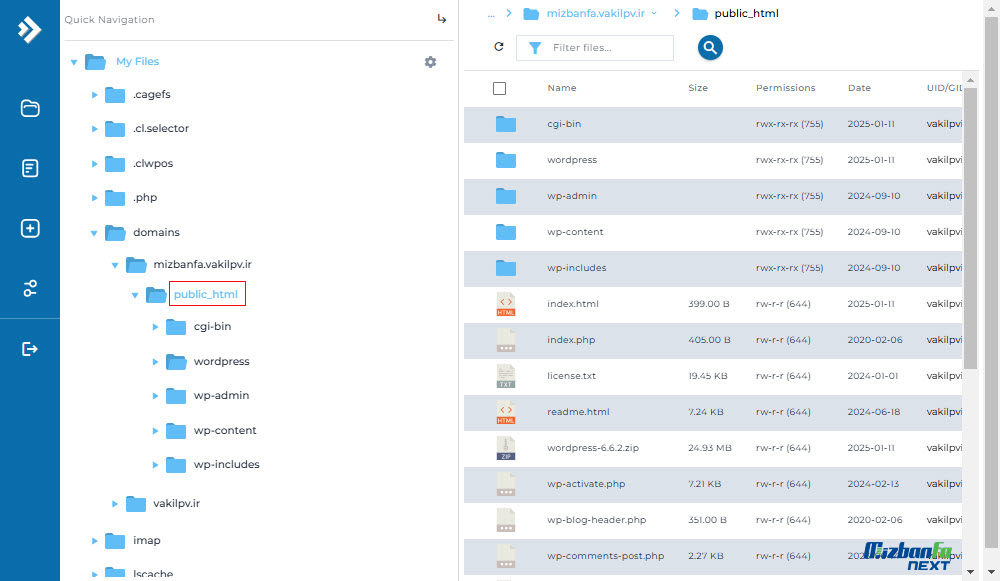Click the 24.93 MB size cell
Screen dimensions: 1000x581
click(x=710, y=448)
